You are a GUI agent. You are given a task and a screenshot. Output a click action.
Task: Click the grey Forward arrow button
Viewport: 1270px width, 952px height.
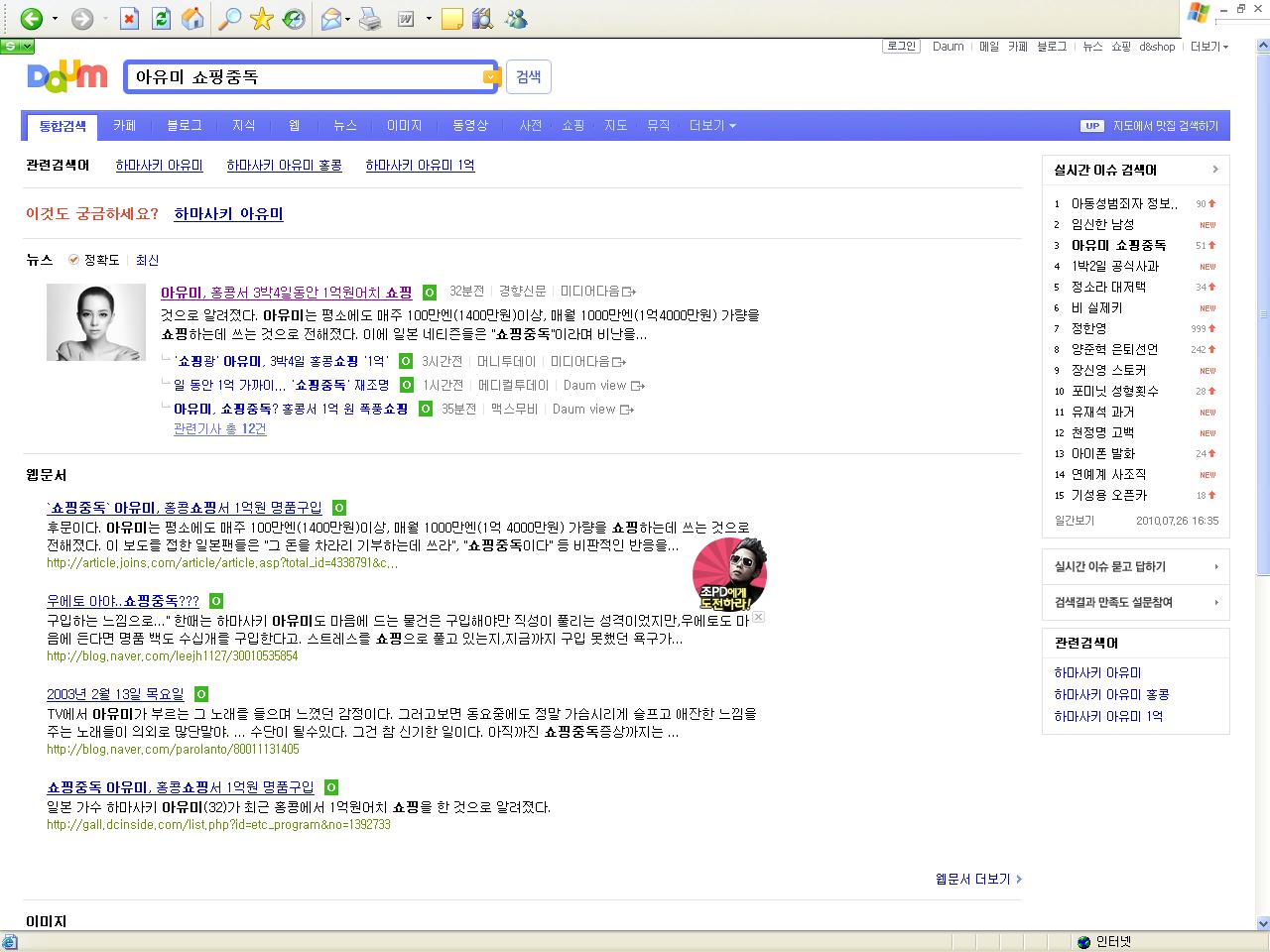82,19
